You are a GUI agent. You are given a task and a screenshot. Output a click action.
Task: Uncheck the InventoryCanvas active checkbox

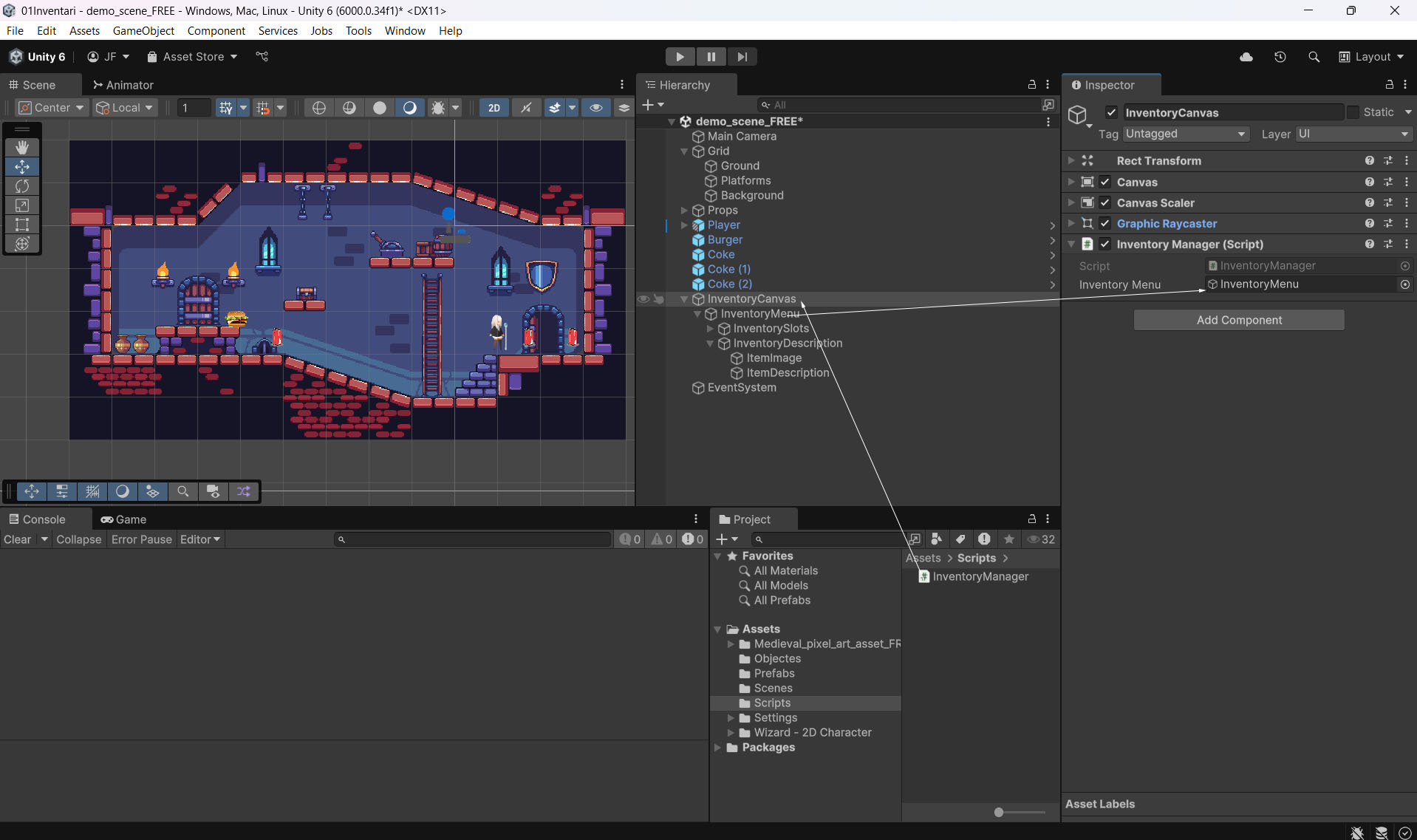(1111, 112)
